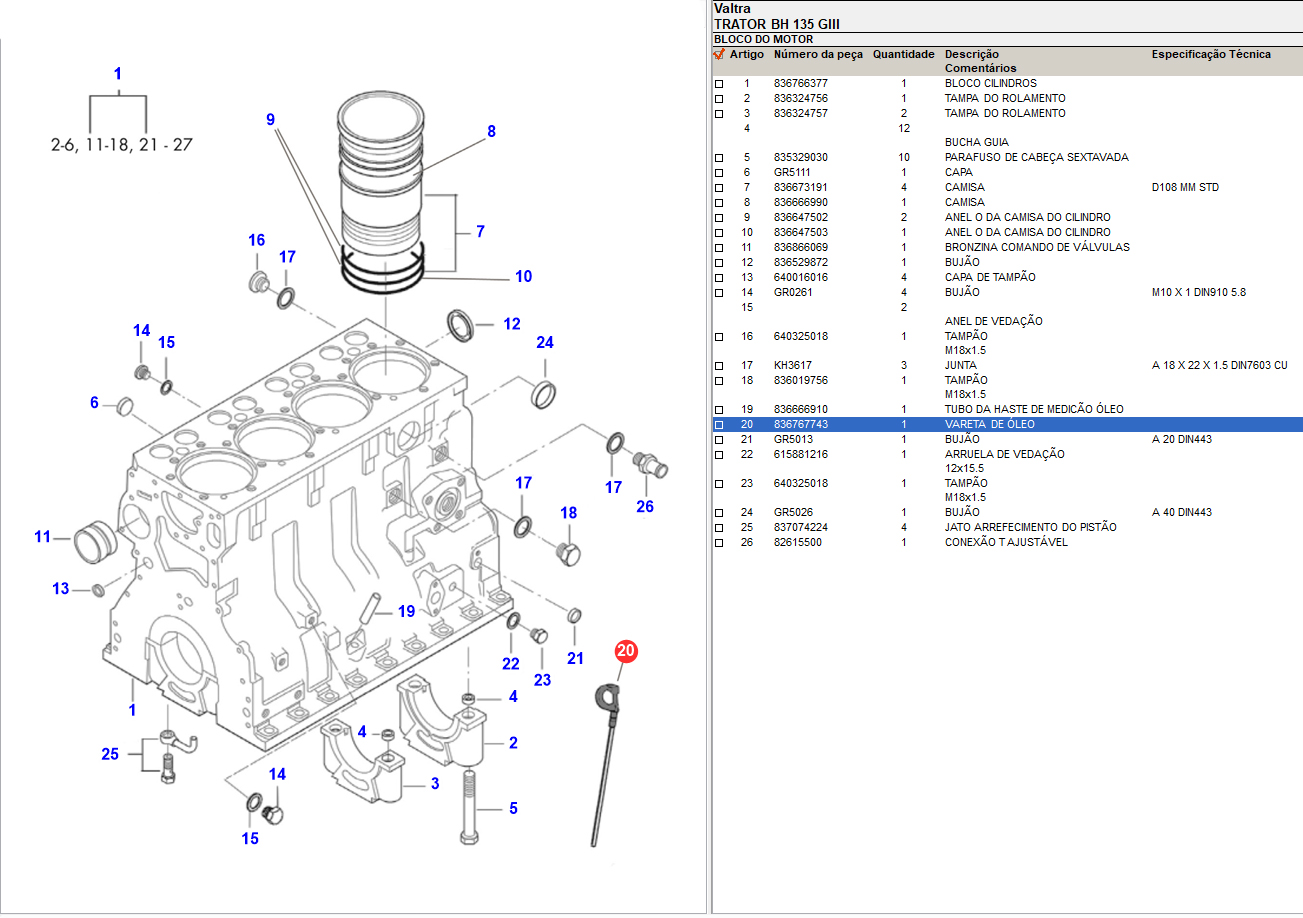Select callout 26 on the diagram

point(645,507)
